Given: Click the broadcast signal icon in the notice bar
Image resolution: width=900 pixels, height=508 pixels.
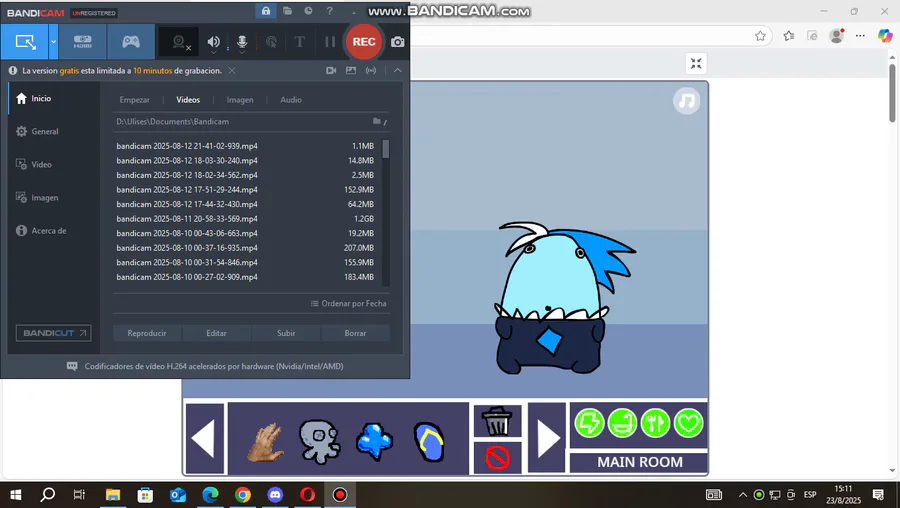Looking at the screenshot, I should coord(371,71).
